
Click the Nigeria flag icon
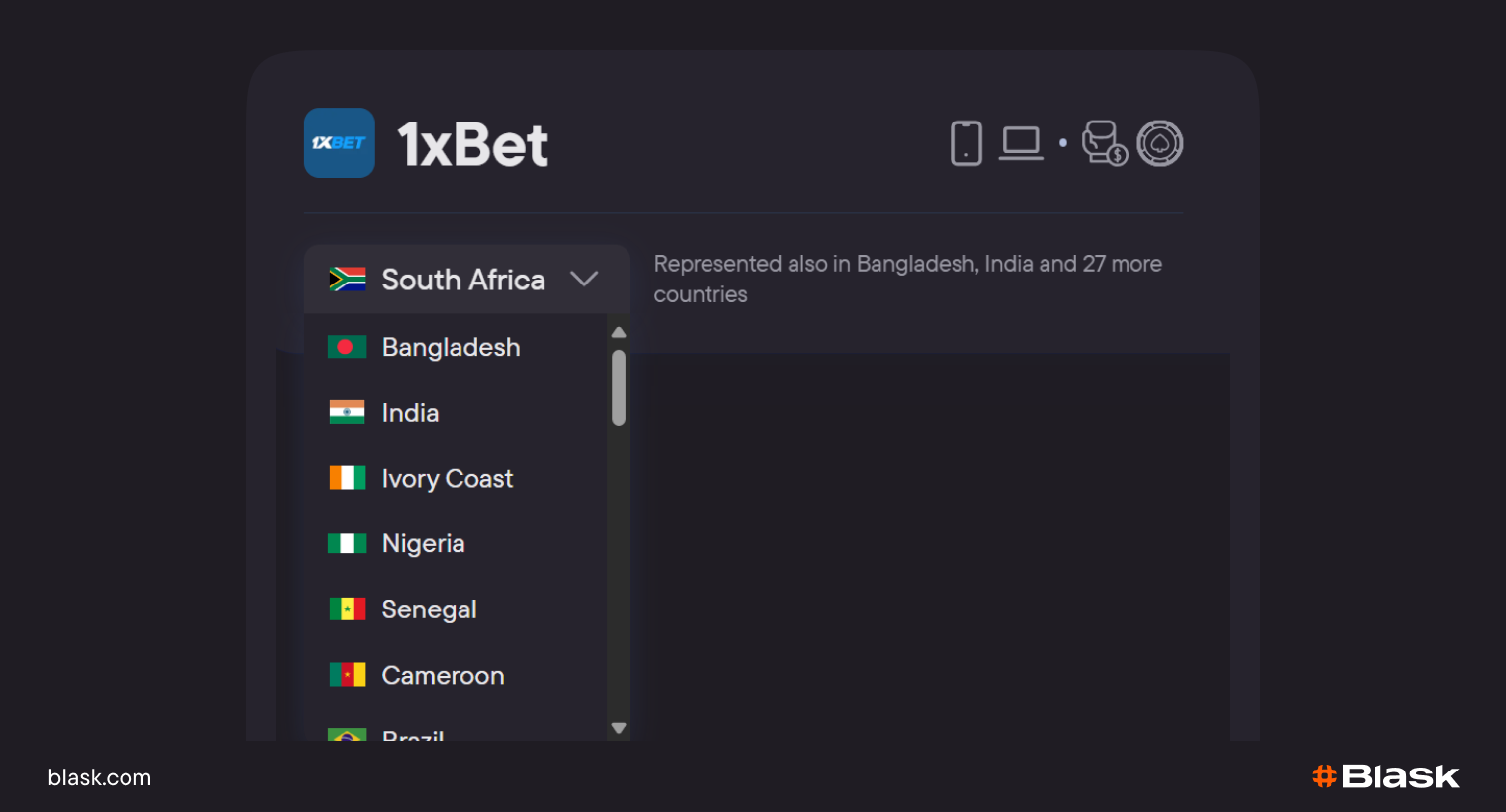point(347,543)
